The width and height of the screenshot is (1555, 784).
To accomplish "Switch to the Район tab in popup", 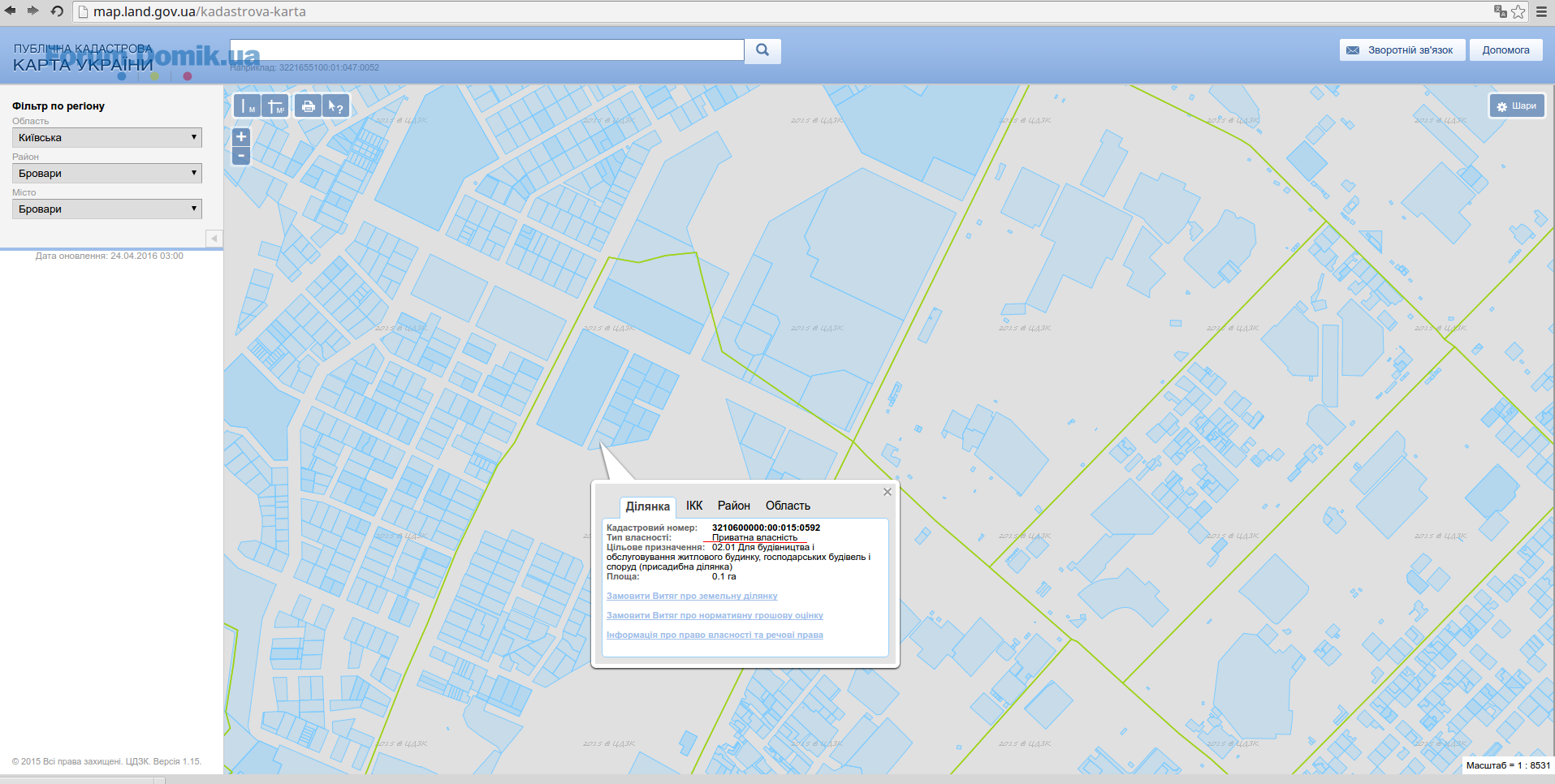I will [x=734, y=506].
